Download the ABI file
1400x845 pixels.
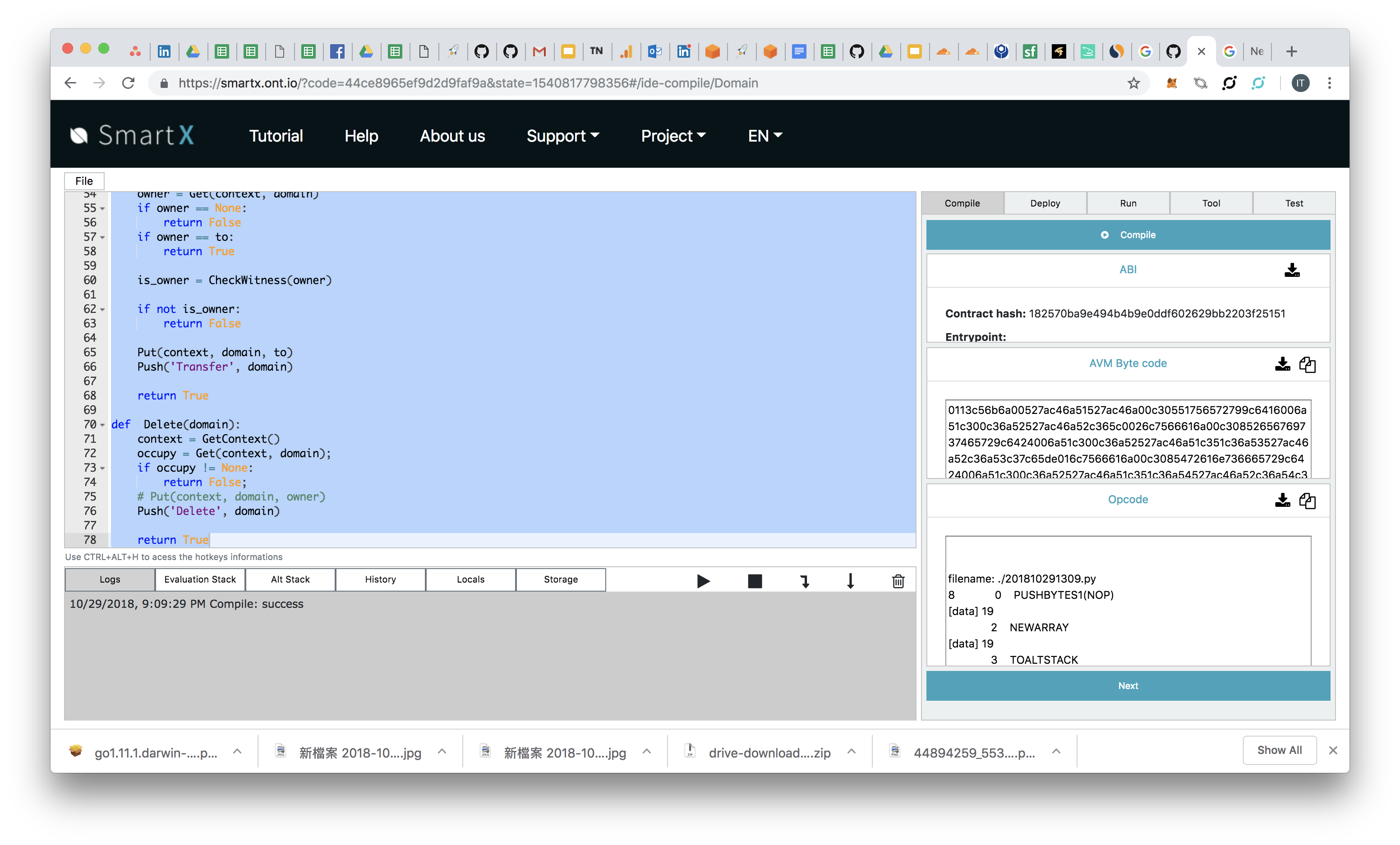1291,270
